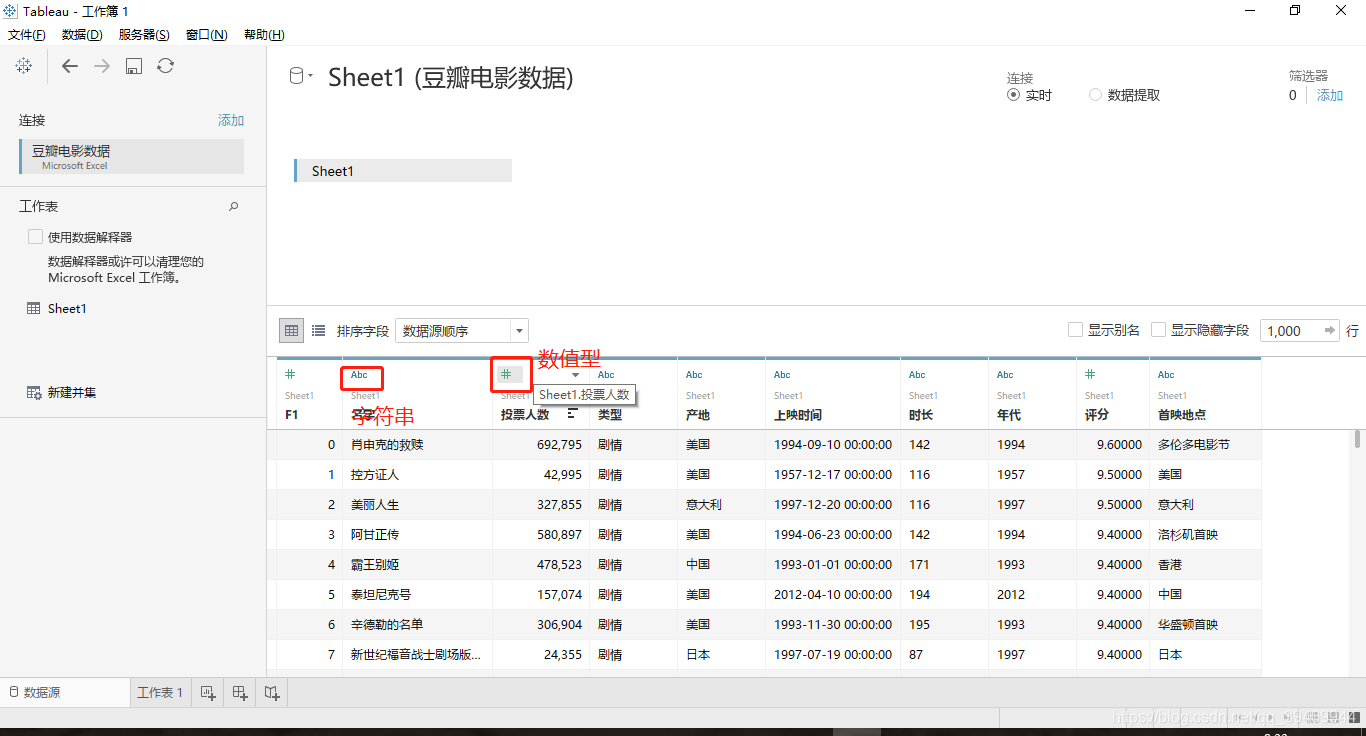Screen dimensions: 1366x736
Task: Click the 添加 link under 筛选器
Action: pyautogui.click(x=1330, y=95)
